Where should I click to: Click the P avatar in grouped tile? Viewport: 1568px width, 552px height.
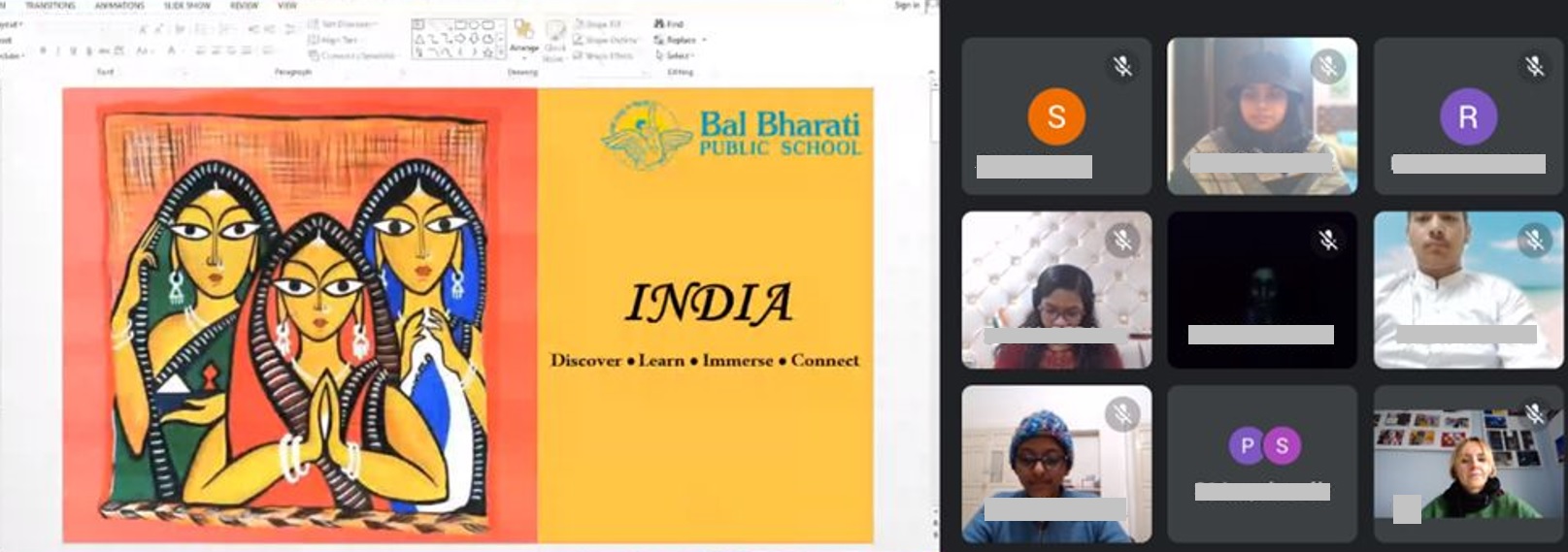coord(1247,445)
